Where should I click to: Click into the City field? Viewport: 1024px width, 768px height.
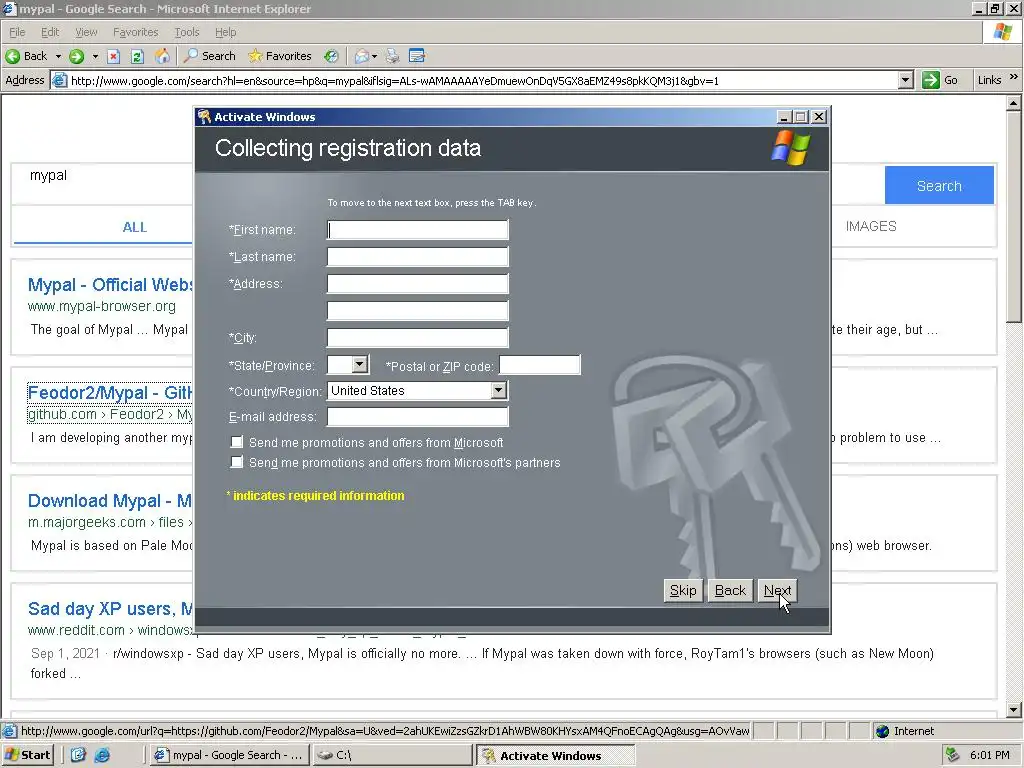(417, 337)
